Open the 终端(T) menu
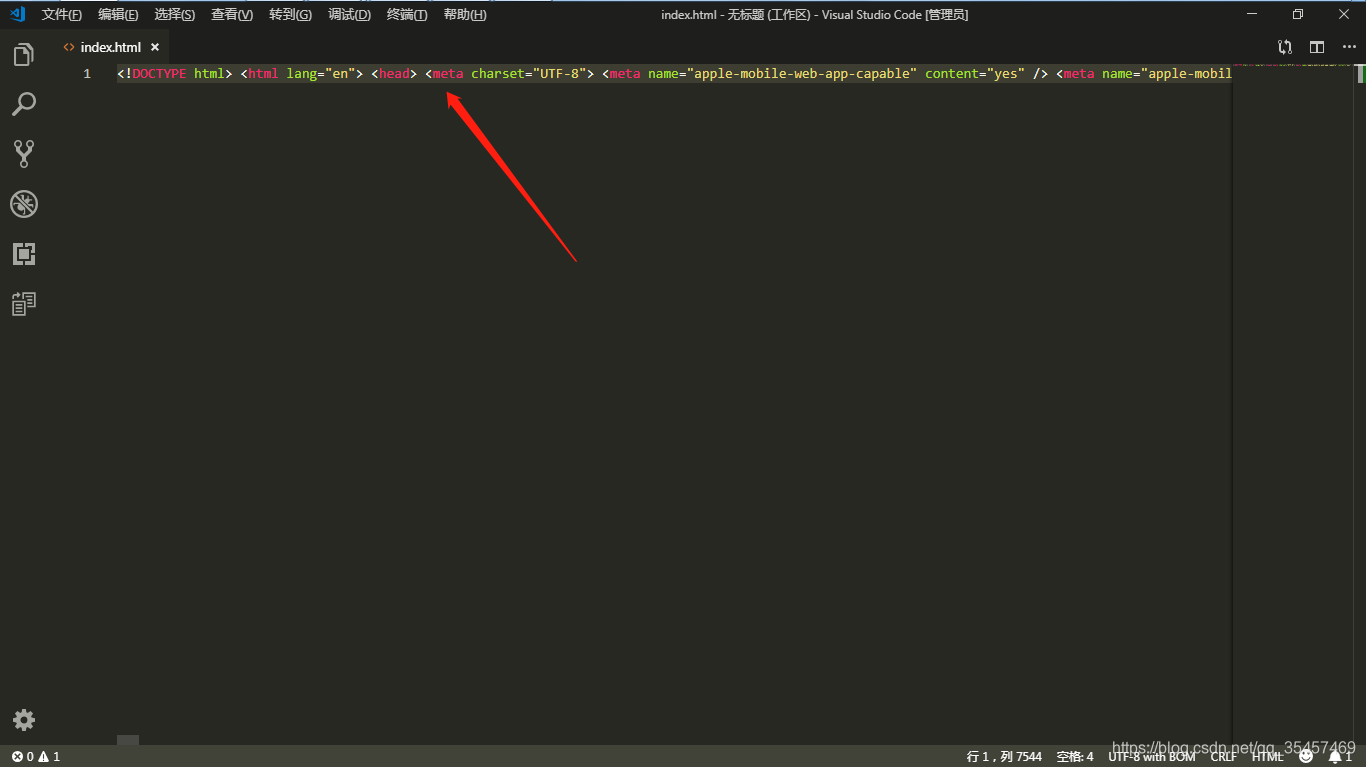 tap(407, 14)
